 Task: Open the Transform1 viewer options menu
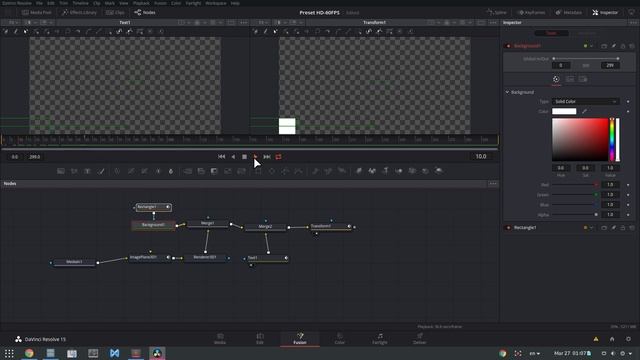point(493,22)
